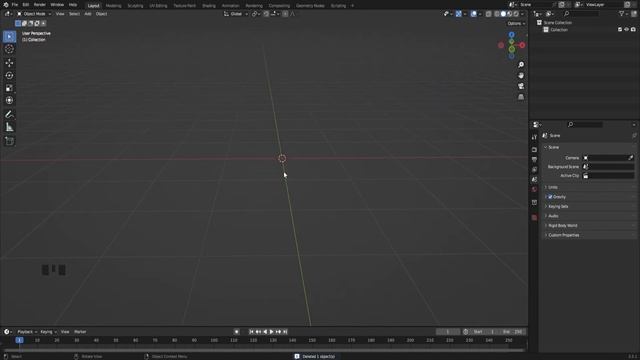Switch perspective/orthographic grid icon
The height and width of the screenshot is (360, 640).
[521, 97]
